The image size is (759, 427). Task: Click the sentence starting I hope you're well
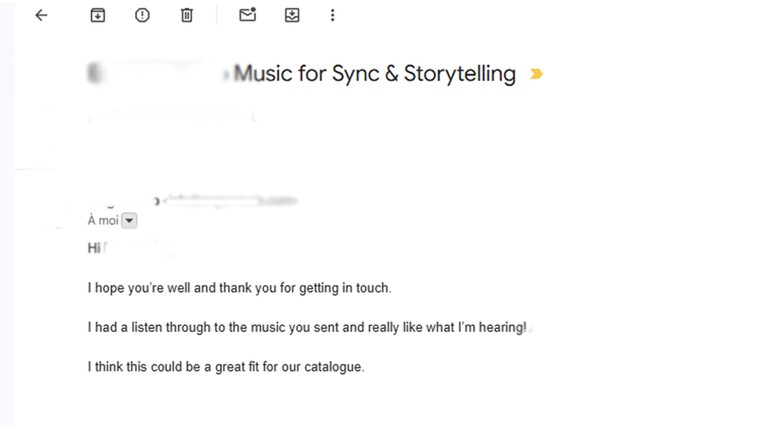239,288
